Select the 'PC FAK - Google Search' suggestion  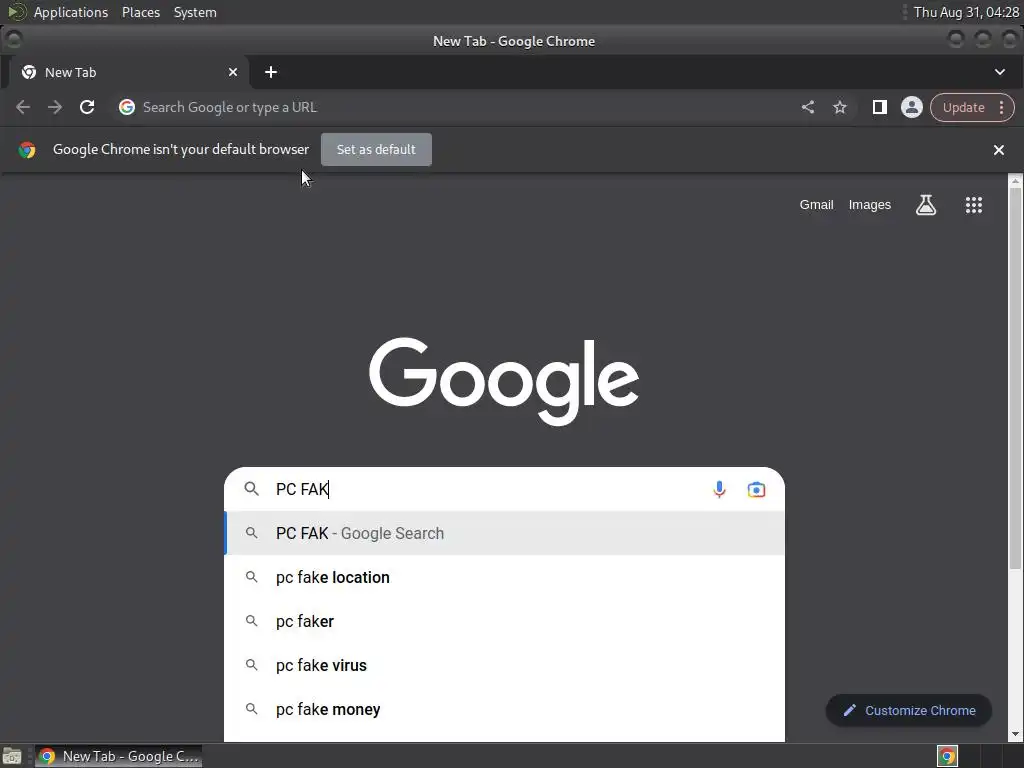(x=504, y=534)
